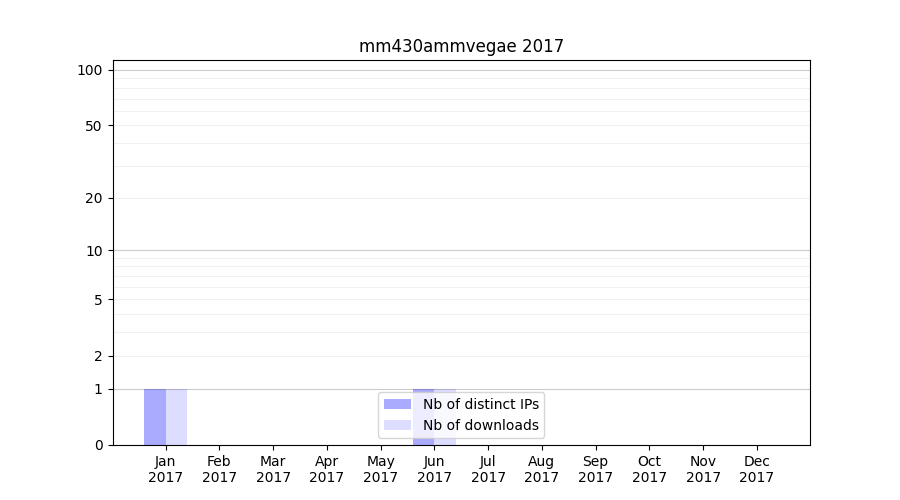Screen dimensions: 900x500
Task: Select the Aug 2017 x-axis label
Action: pyautogui.click(x=542, y=469)
